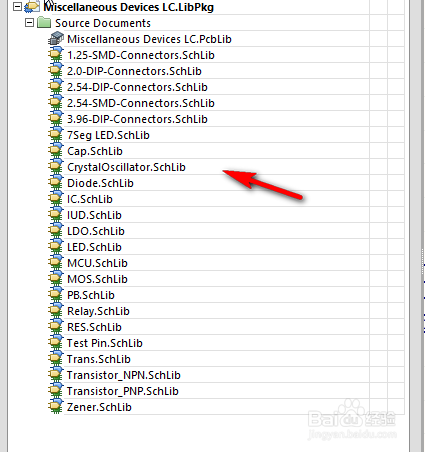Collapse the Miscellaneous Devices LC.LibPkg project node

tap(17, 7)
